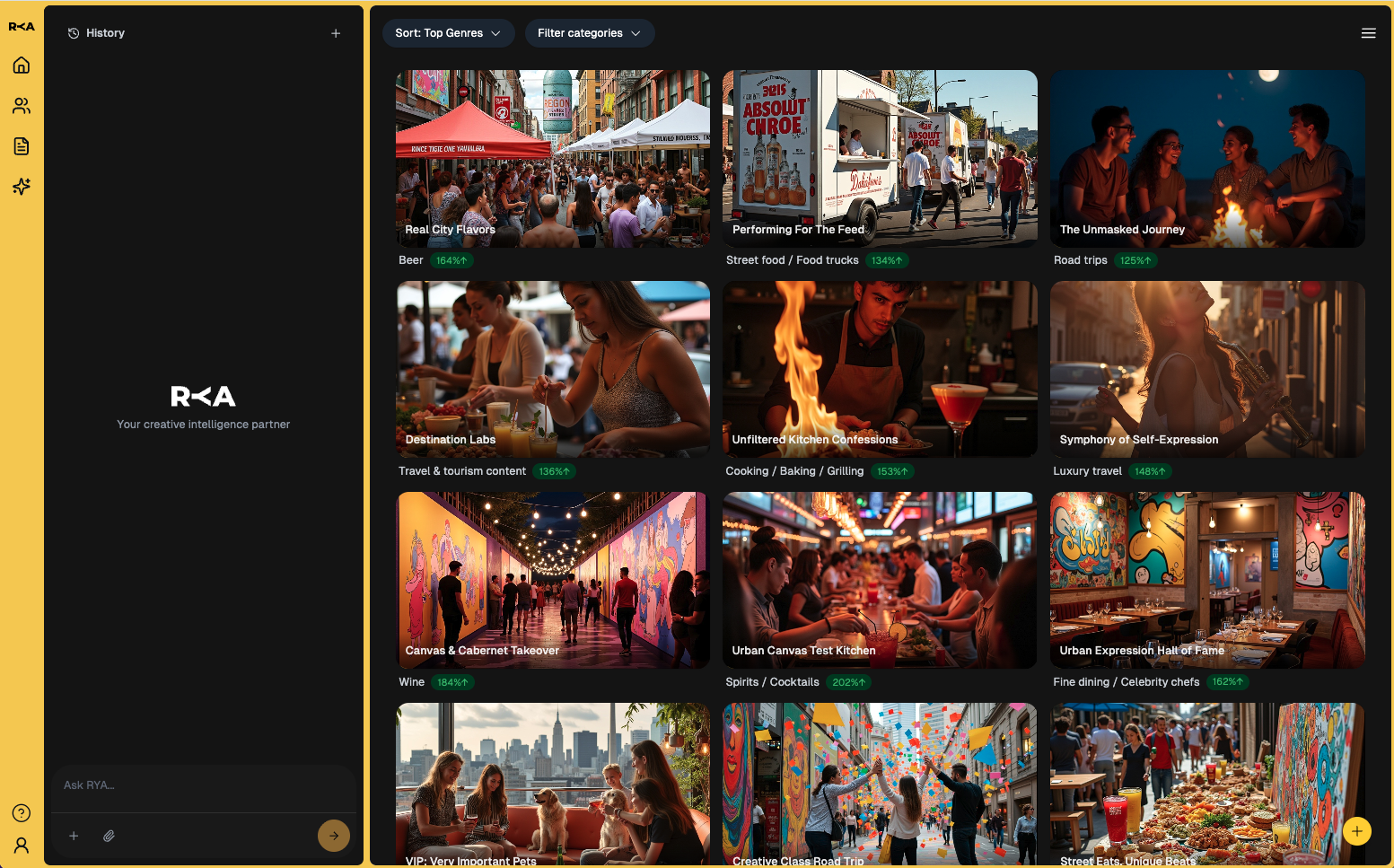Click the Luxury travel genre label
The height and width of the screenshot is (868, 1394).
(x=1088, y=471)
